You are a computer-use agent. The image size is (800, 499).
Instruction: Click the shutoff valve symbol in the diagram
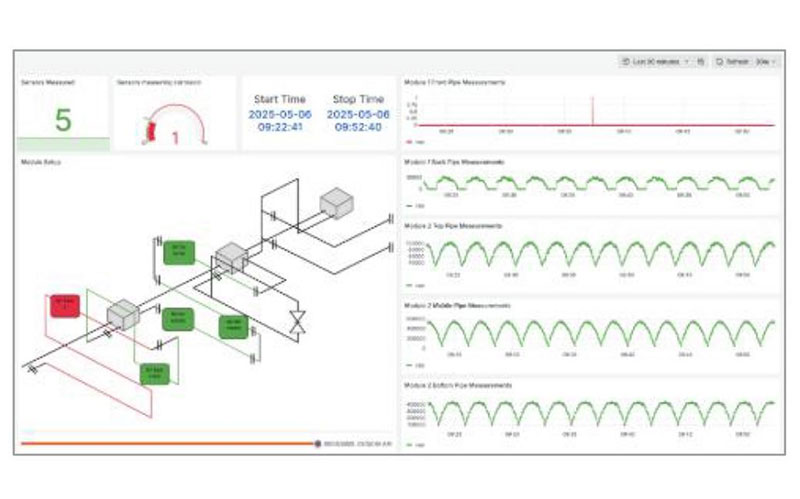[x=297, y=322]
